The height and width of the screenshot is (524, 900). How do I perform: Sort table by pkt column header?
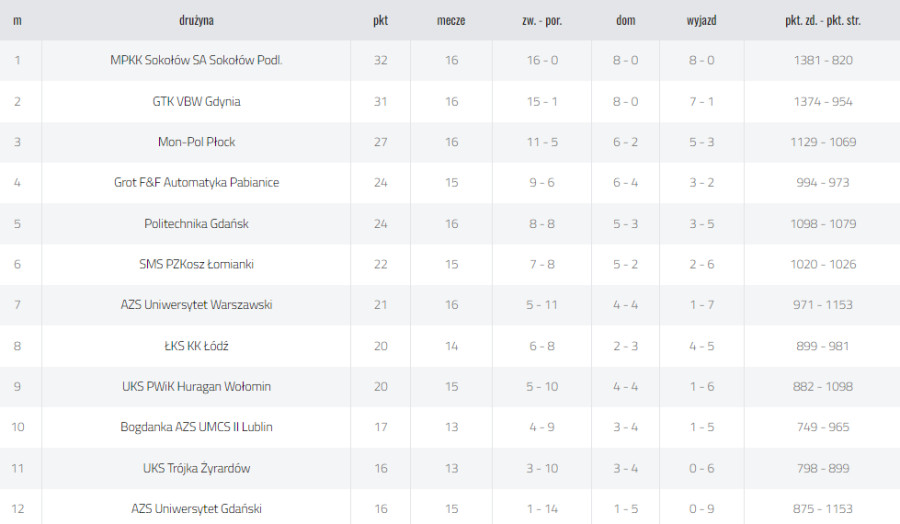click(x=381, y=21)
